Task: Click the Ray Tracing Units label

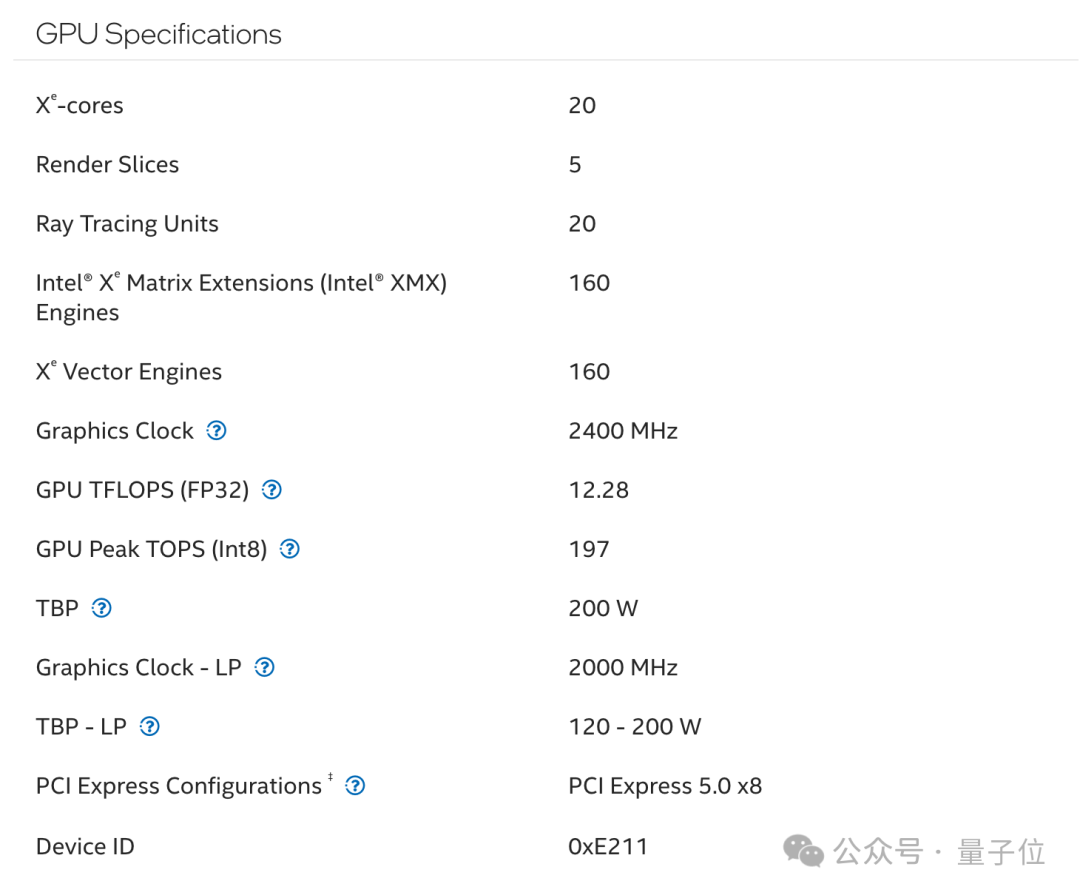Action: click(127, 224)
